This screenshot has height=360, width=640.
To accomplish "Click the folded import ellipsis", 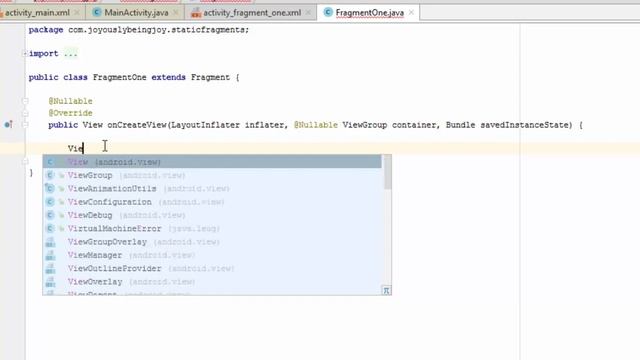I will [70, 53].
